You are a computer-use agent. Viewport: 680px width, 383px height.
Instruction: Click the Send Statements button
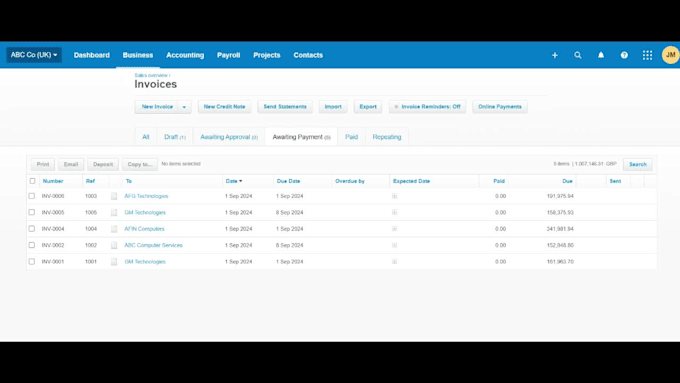tap(285, 107)
